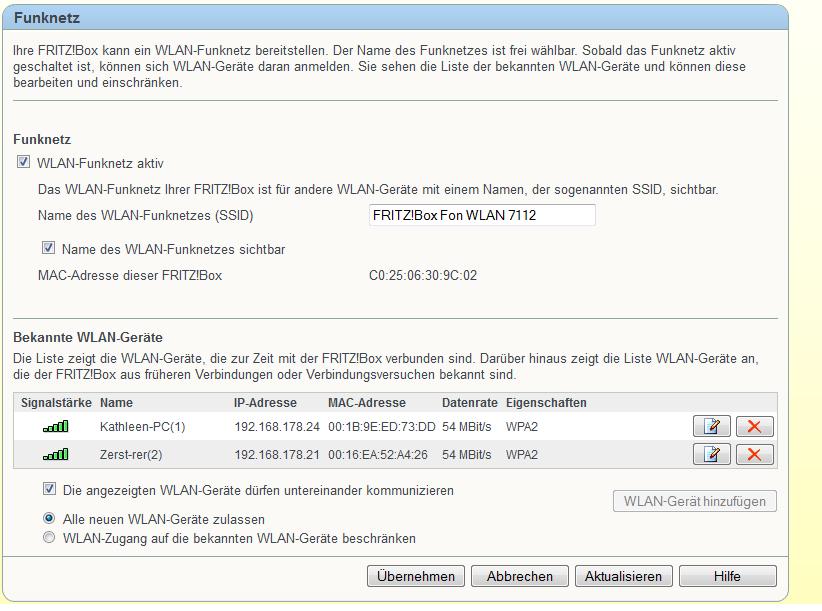Select the device name Zerst-rer(2)
822x611 pixels.
click(x=131, y=454)
